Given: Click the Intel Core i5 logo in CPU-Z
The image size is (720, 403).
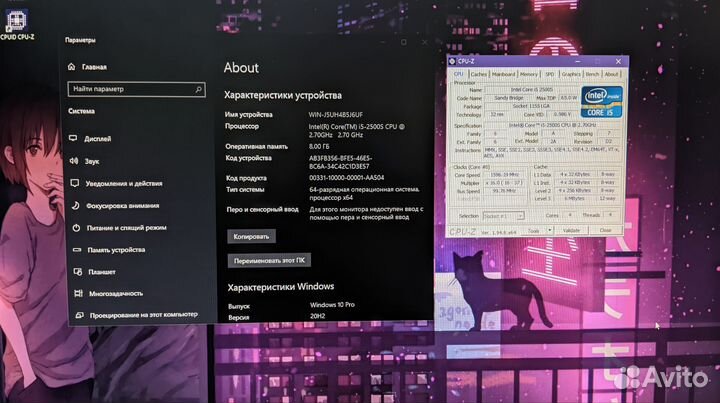Looking at the screenshot, I should point(602,102).
